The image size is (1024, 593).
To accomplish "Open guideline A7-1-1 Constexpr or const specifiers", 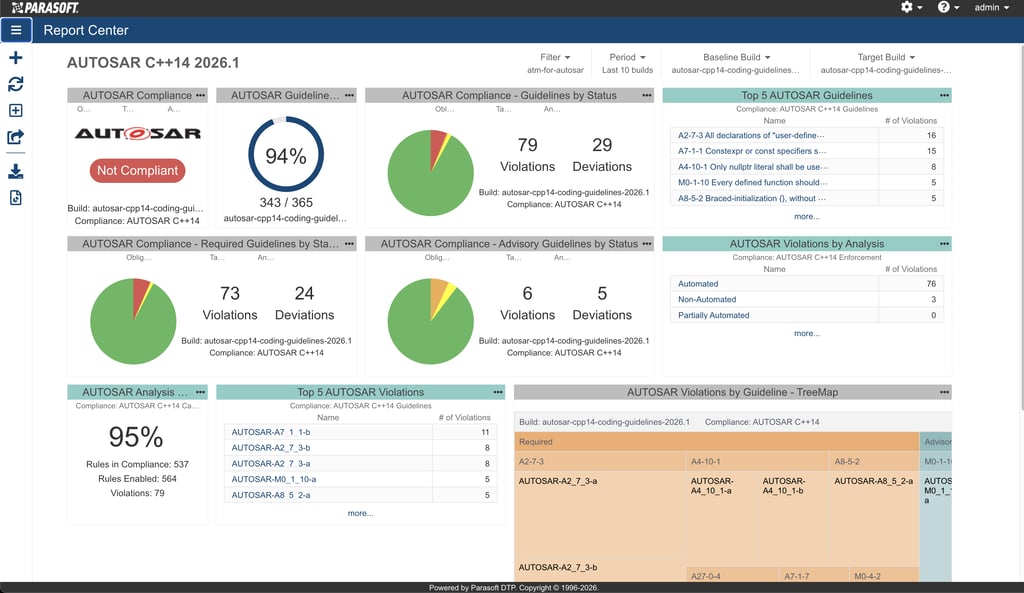I will tap(752, 151).
